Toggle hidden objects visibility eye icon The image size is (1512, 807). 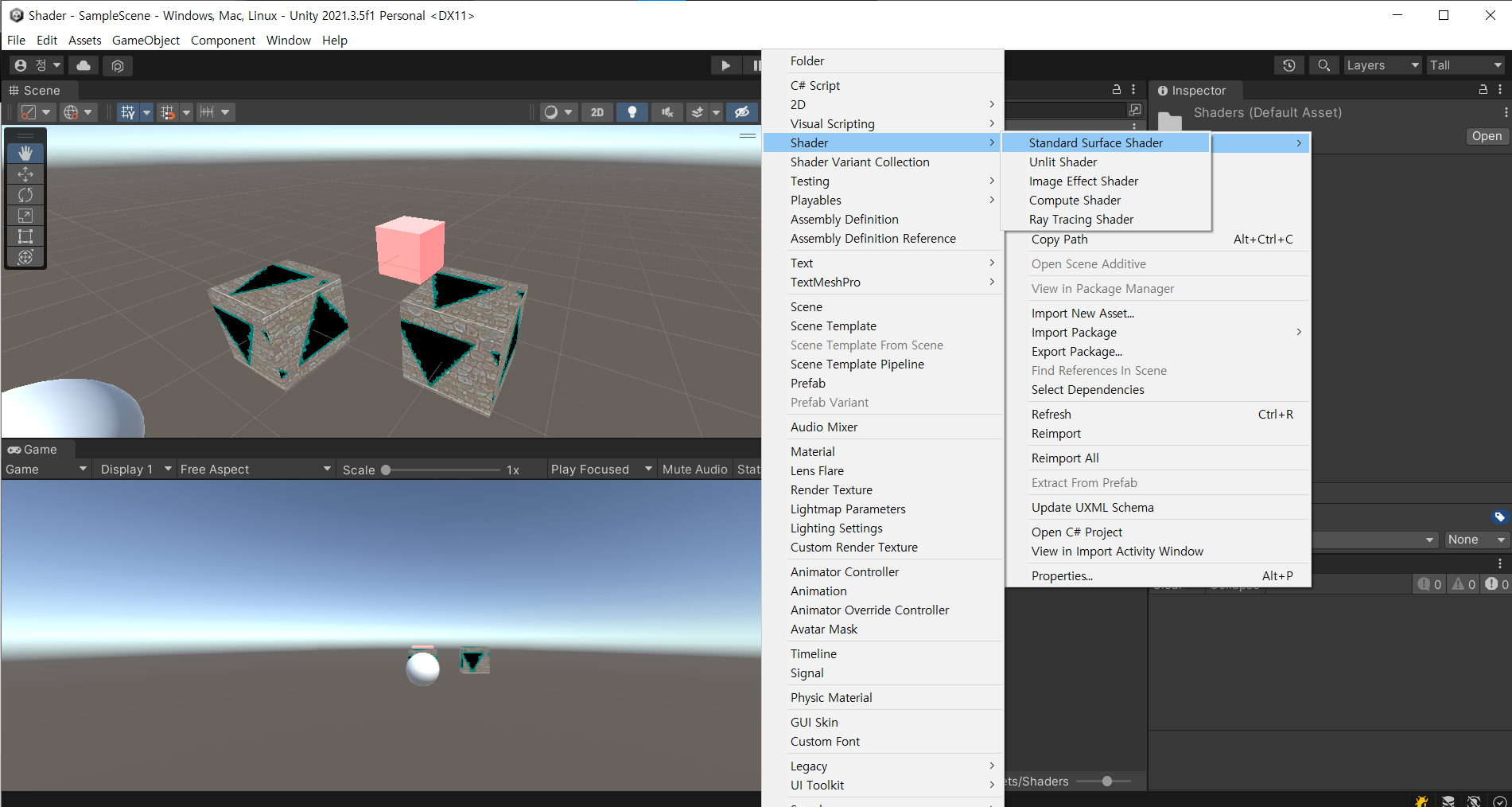[x=742, y=112]
